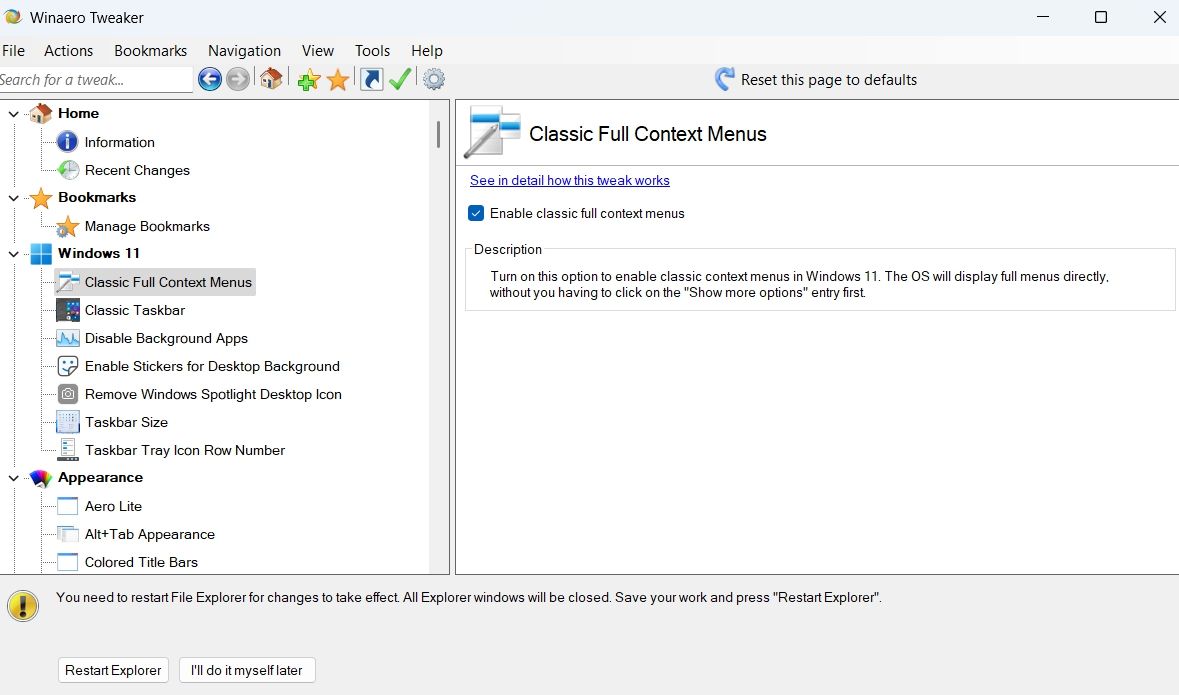Click the green checkmark toolbar icon
This screenshot has height=695, width=1179.
(x=400, y=79)
